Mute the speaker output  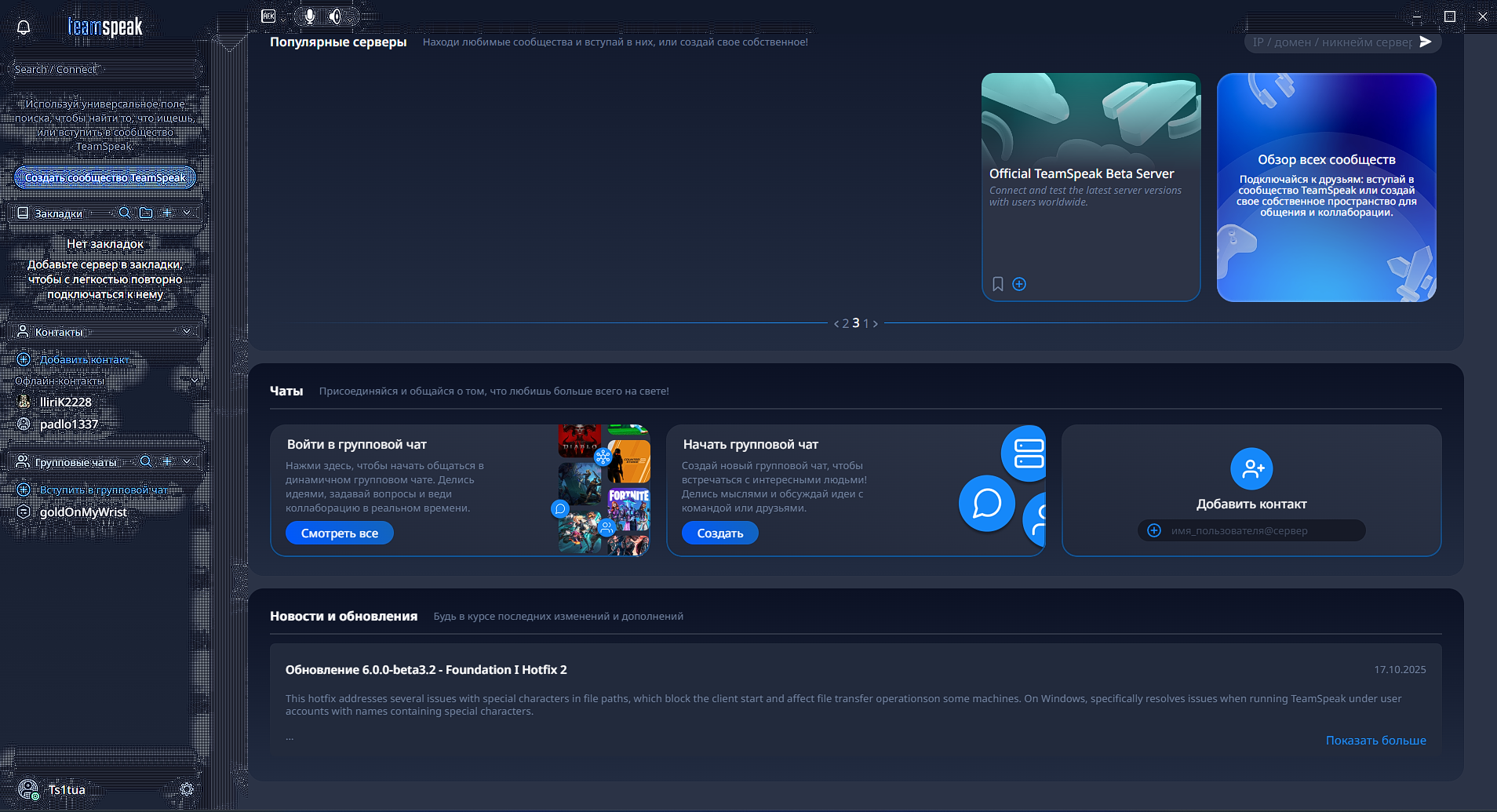tap(335, 16)
